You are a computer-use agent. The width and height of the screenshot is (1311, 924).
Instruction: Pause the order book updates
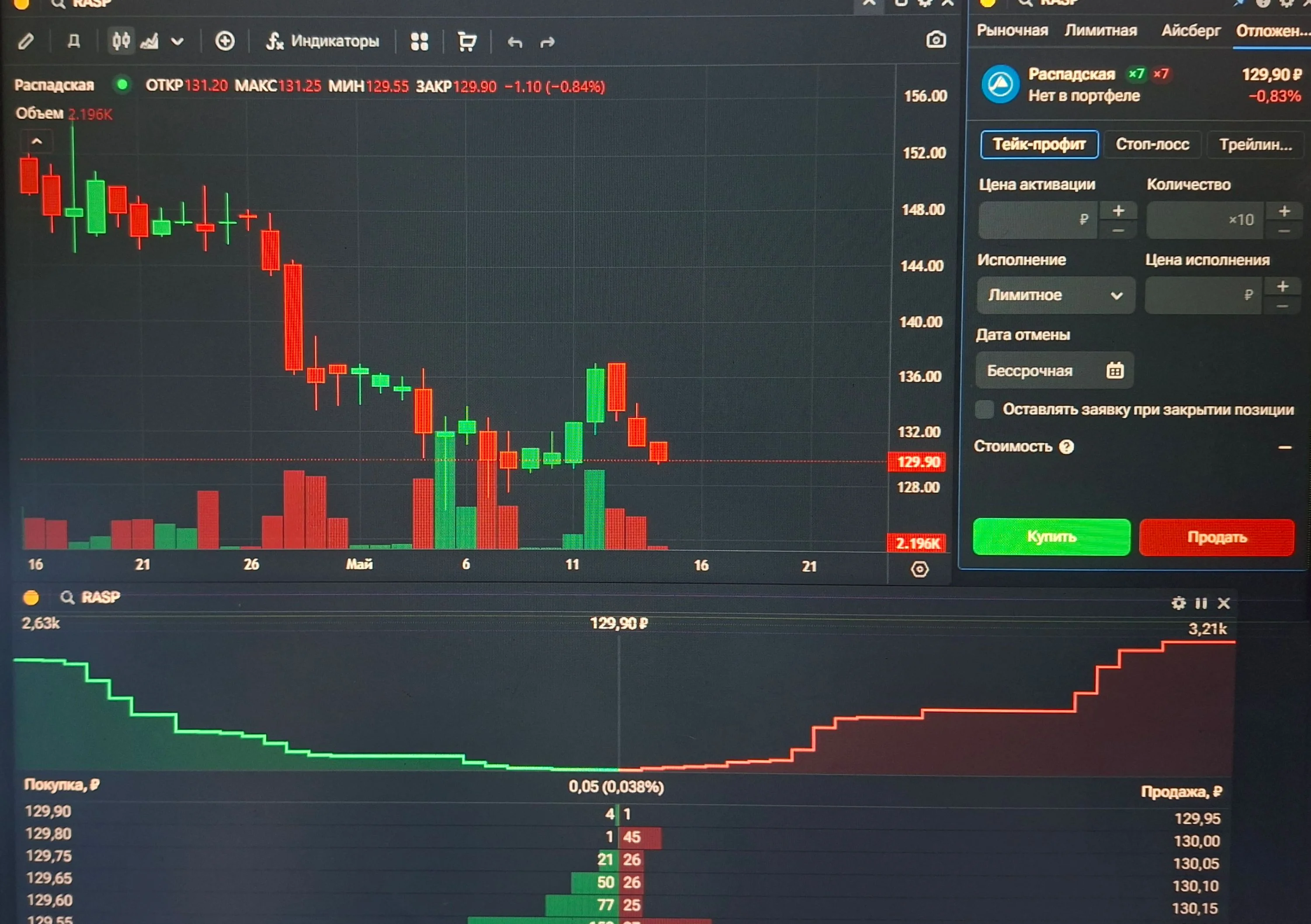tap(1201, 603)
